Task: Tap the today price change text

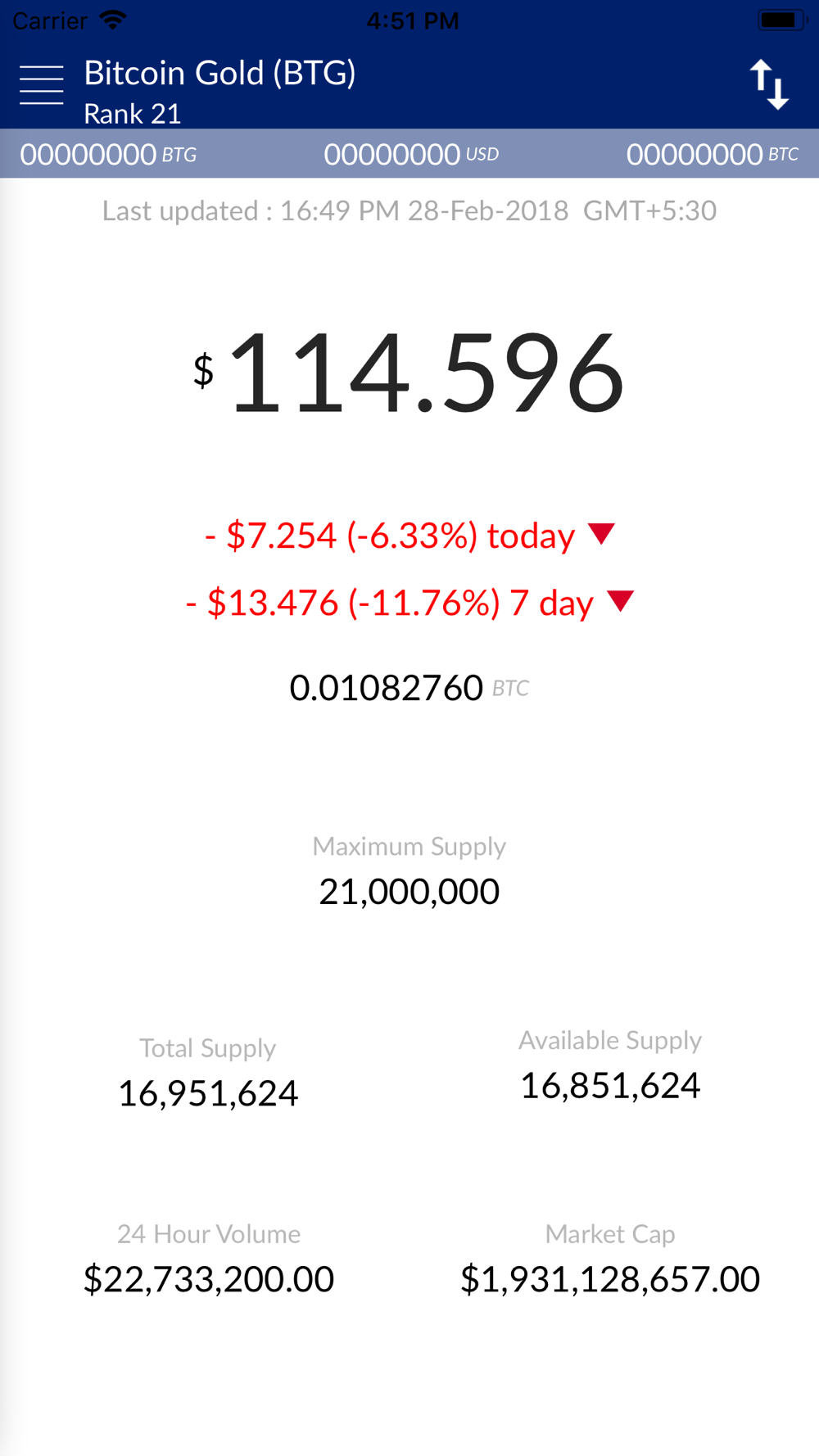Action: [x=390, y=536]
